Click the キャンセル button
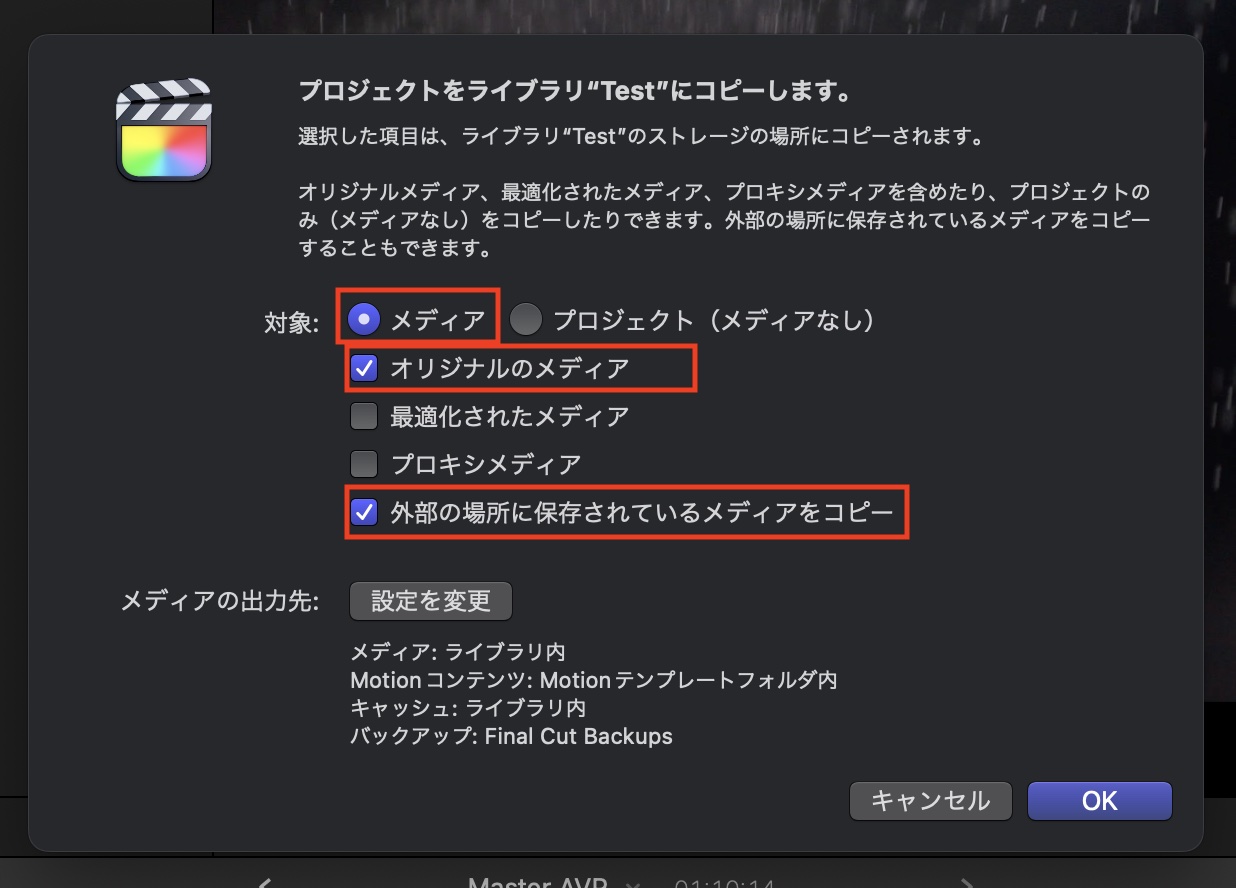The image size is (1236, 888). click(931, 801)
